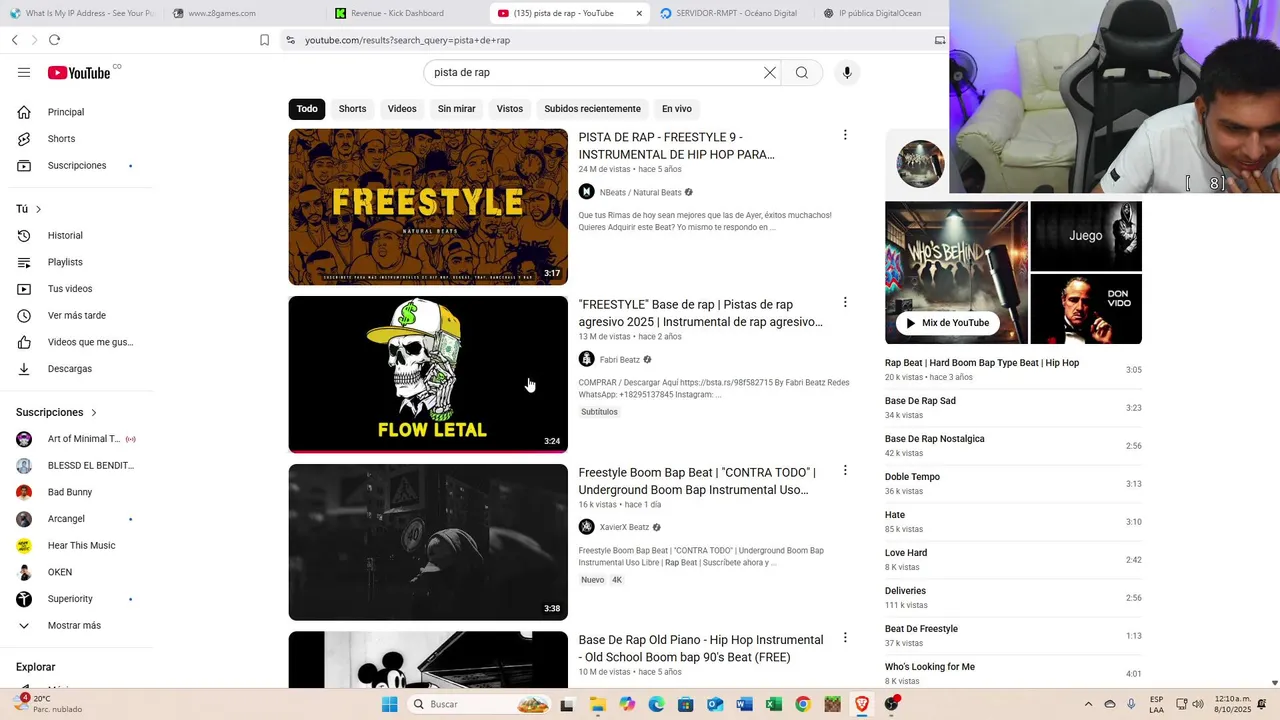The width and height of the screenshot is (1280, 720).
Task: Show hidden system tray icons chevron
Action: click(1088, 704)
